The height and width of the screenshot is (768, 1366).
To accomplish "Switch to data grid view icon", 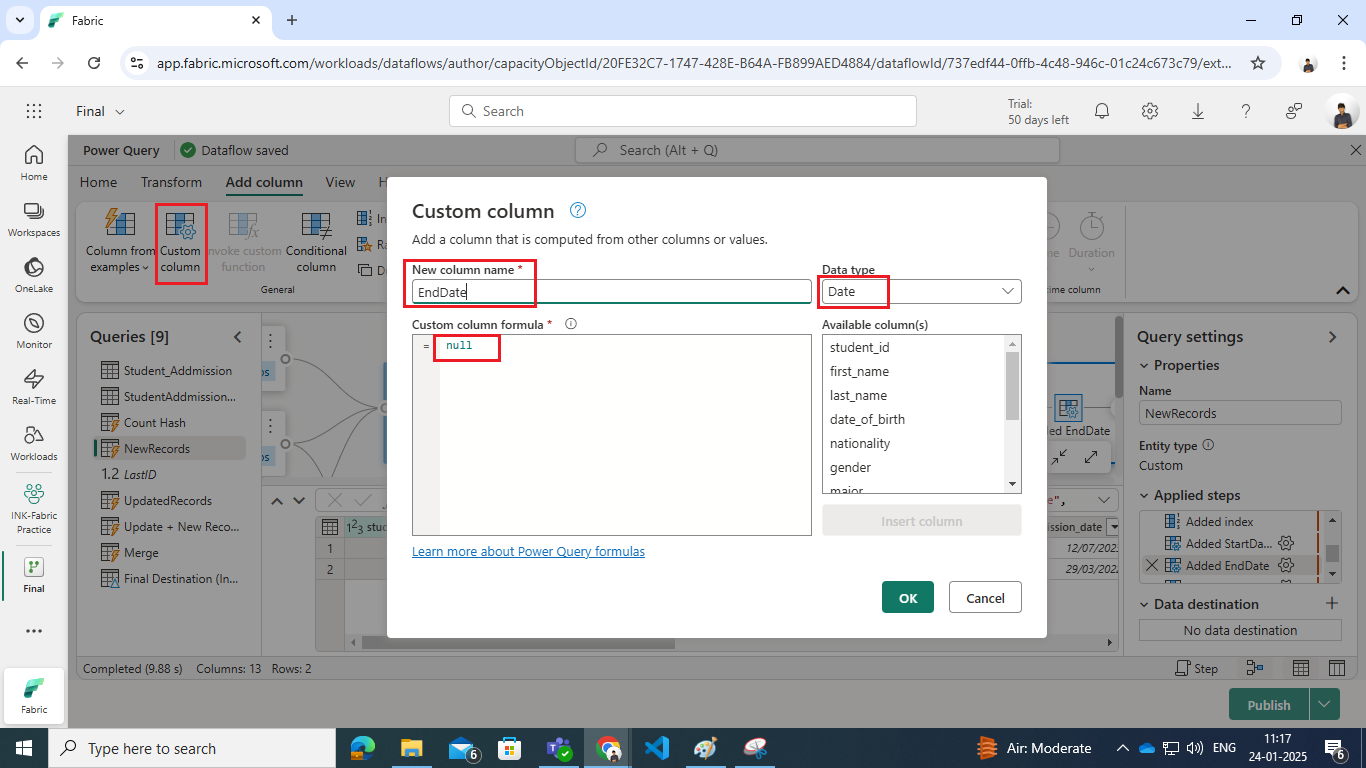I will 1301,668.
